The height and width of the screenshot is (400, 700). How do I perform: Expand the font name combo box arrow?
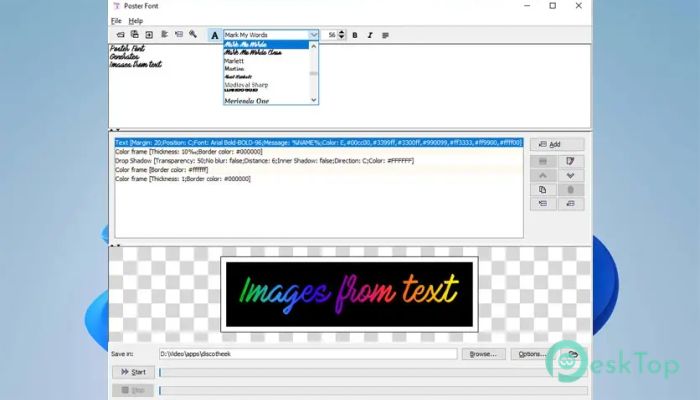[x=313, y=35]
